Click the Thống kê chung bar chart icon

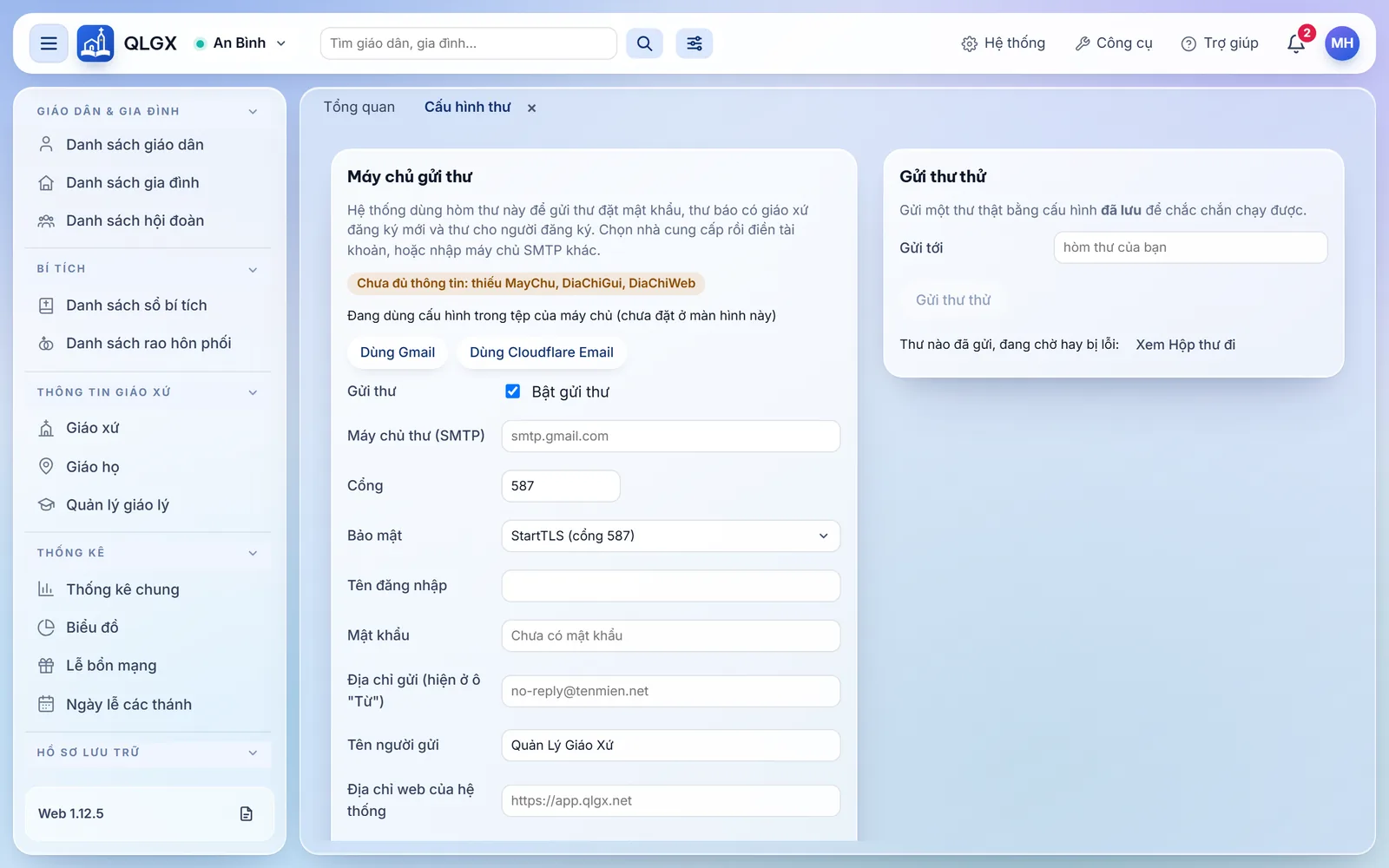pyautogui.click(x=46, y=589)
